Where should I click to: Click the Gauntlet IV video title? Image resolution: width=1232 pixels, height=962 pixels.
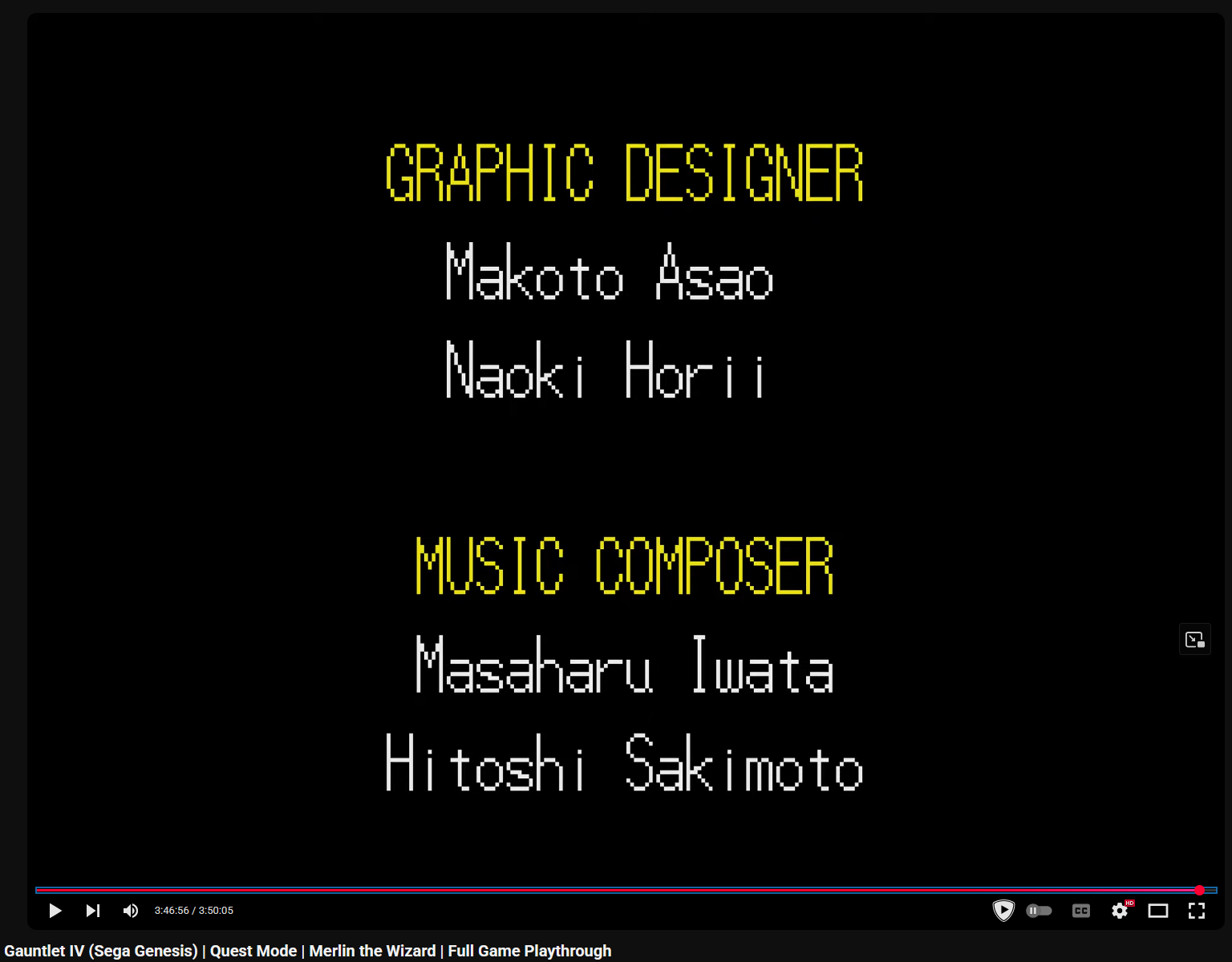[308, 951]
